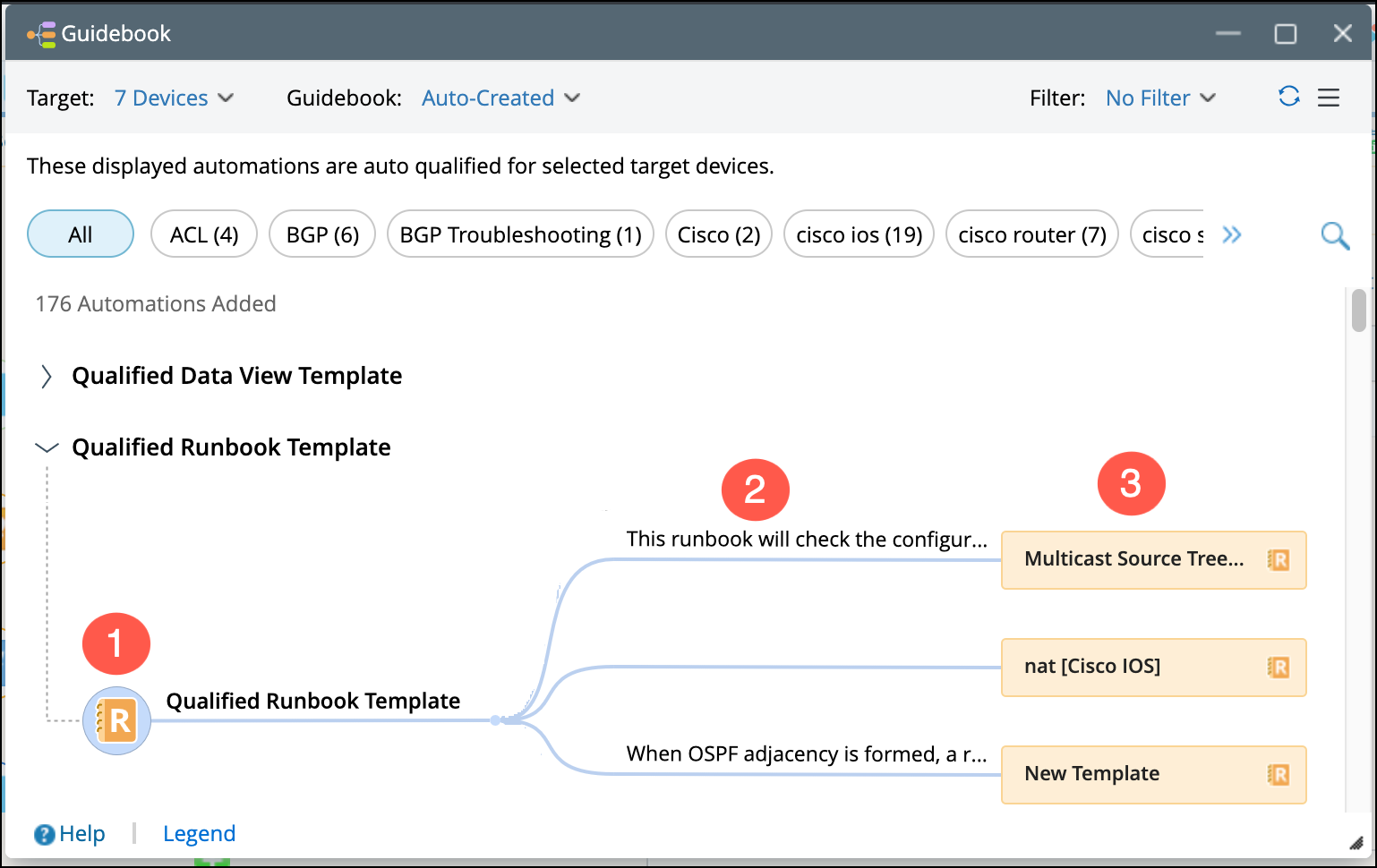Open the hamburger menu icon
1377x868 pixels.
[x=1329, y=98]
